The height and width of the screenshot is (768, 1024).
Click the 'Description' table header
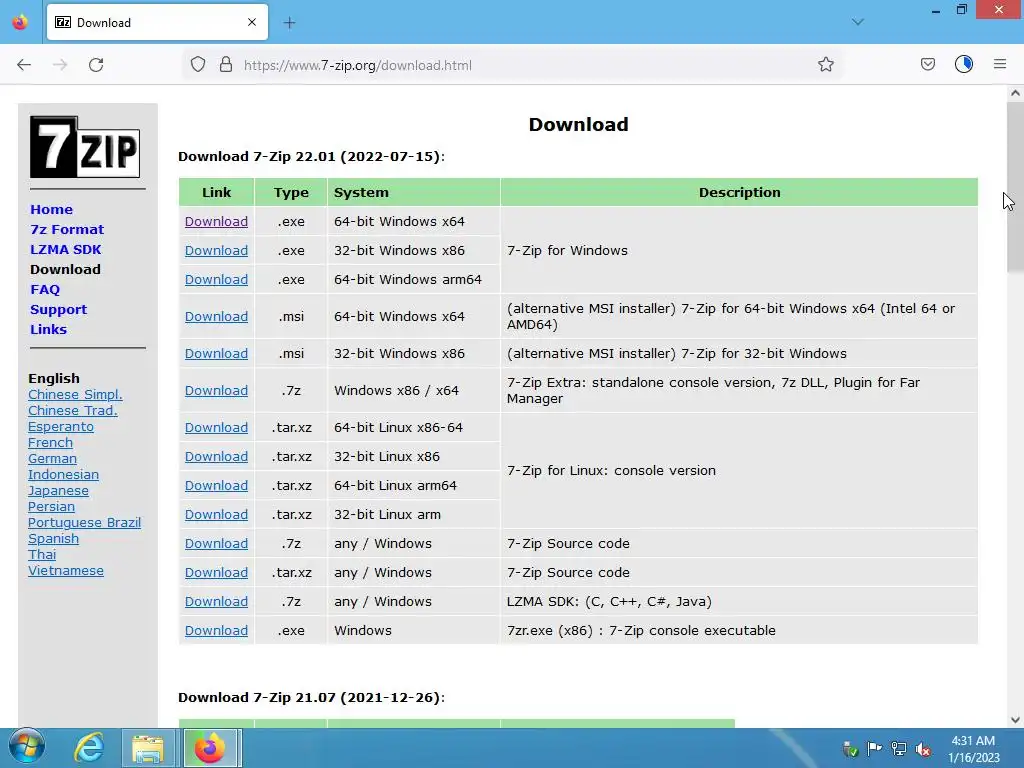[x=739, y=193]
